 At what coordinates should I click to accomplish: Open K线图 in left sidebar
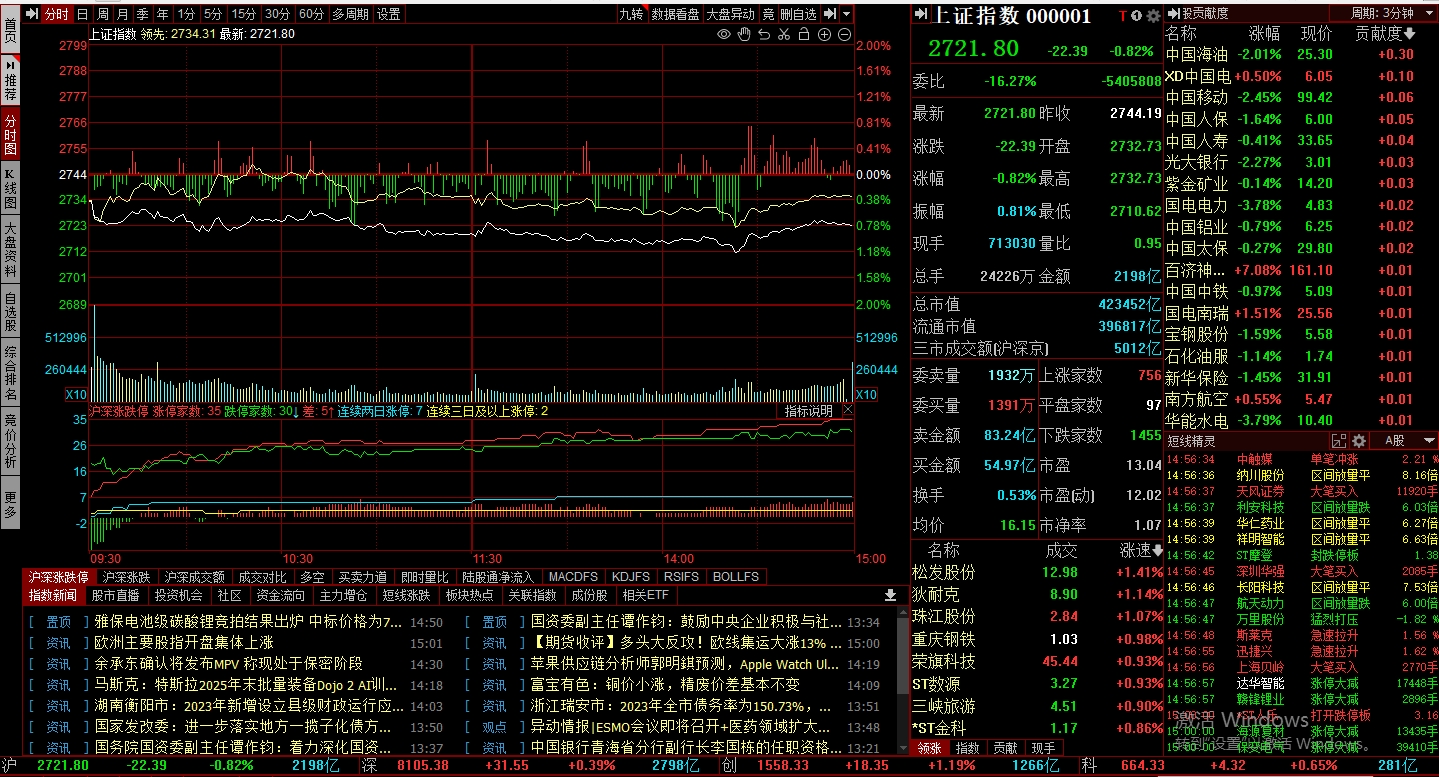(10, 187)
